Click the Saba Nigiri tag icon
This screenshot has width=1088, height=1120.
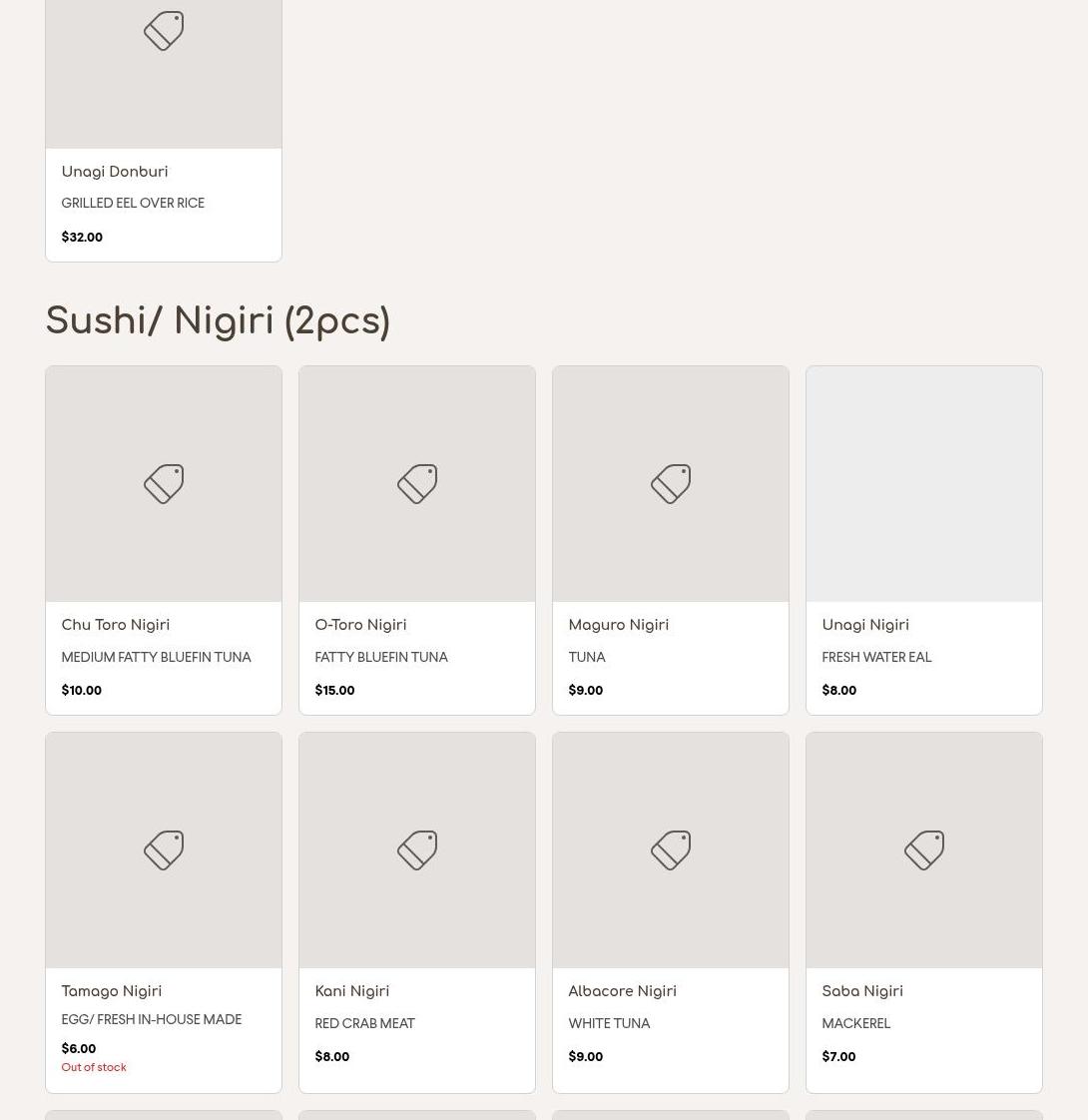924,850
